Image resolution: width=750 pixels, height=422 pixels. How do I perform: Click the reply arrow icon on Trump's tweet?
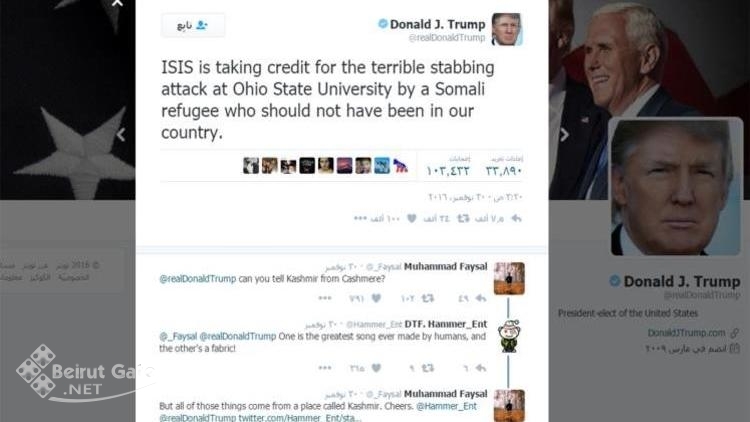516,219
